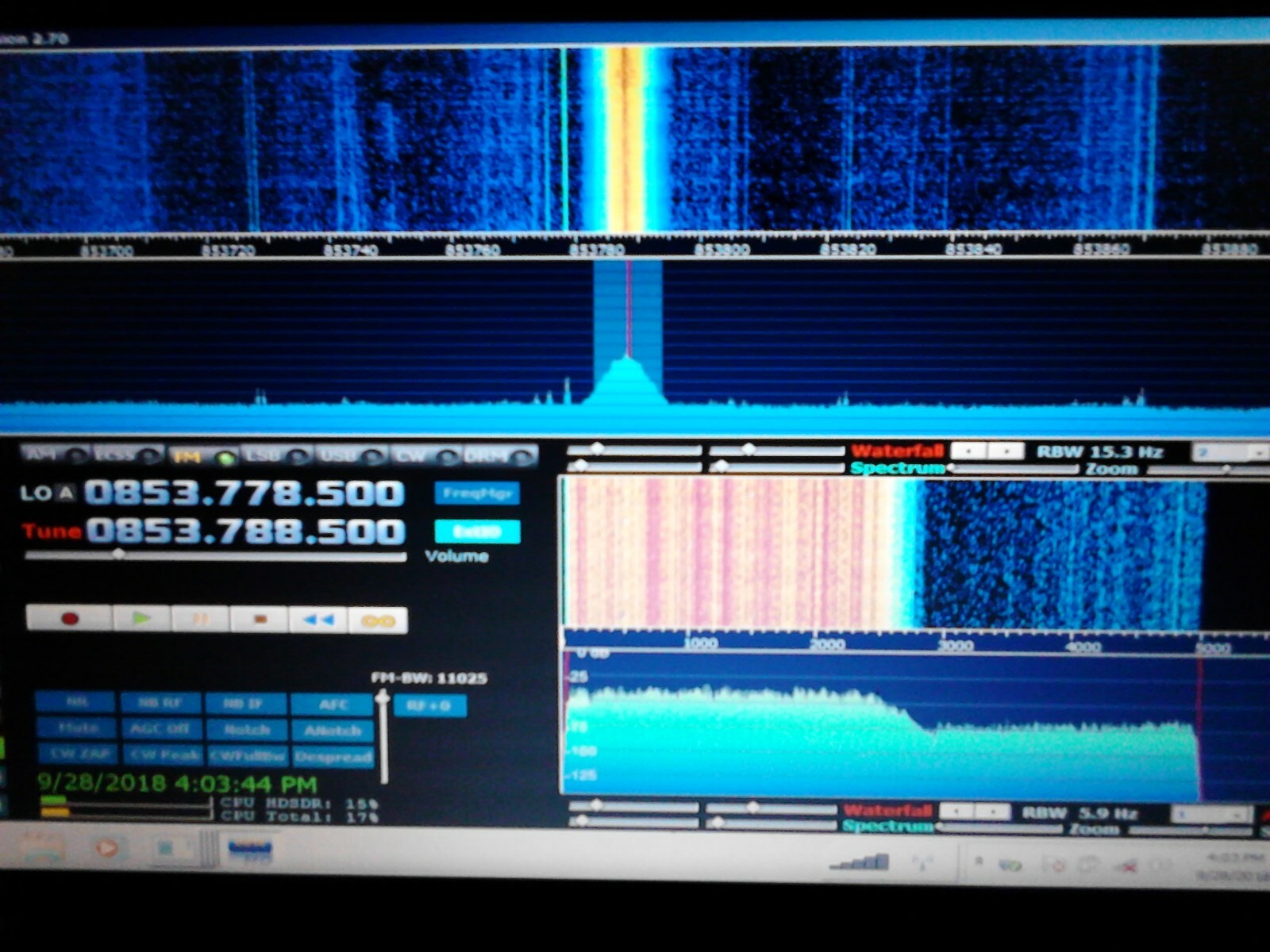Pause playback using the Pause icon

pyautogui.click(x=202, y=619)
